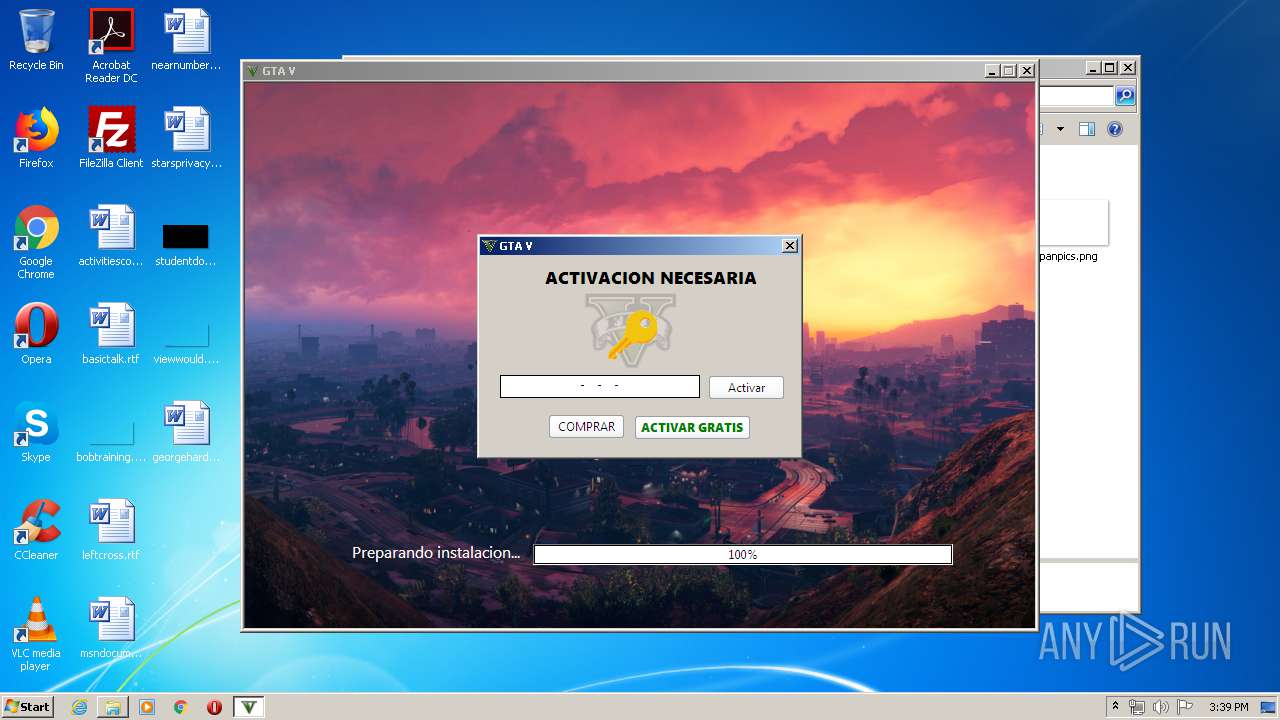Select the bobtraining desktop file
This screenshot has width=1280, height=720.
pos(111,440)
